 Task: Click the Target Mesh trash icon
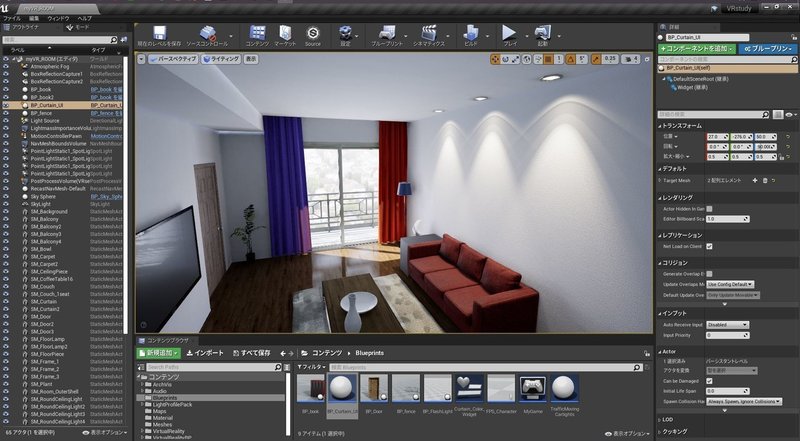coord(765,181)
